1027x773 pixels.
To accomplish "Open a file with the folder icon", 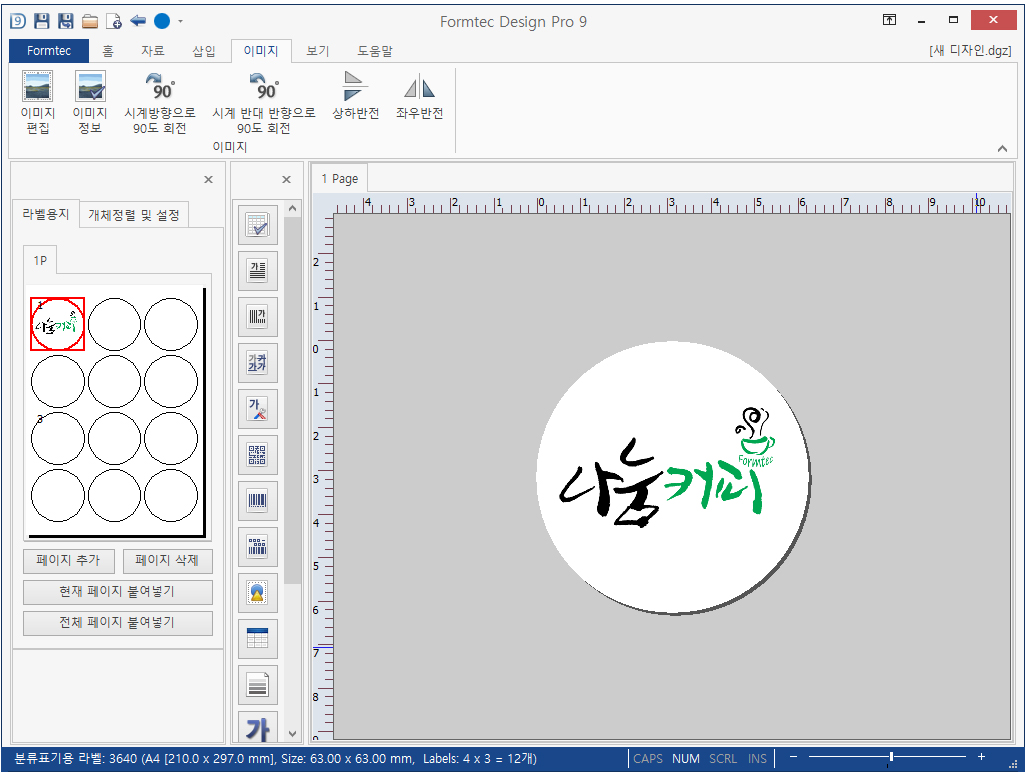I will tap(90, 21).
